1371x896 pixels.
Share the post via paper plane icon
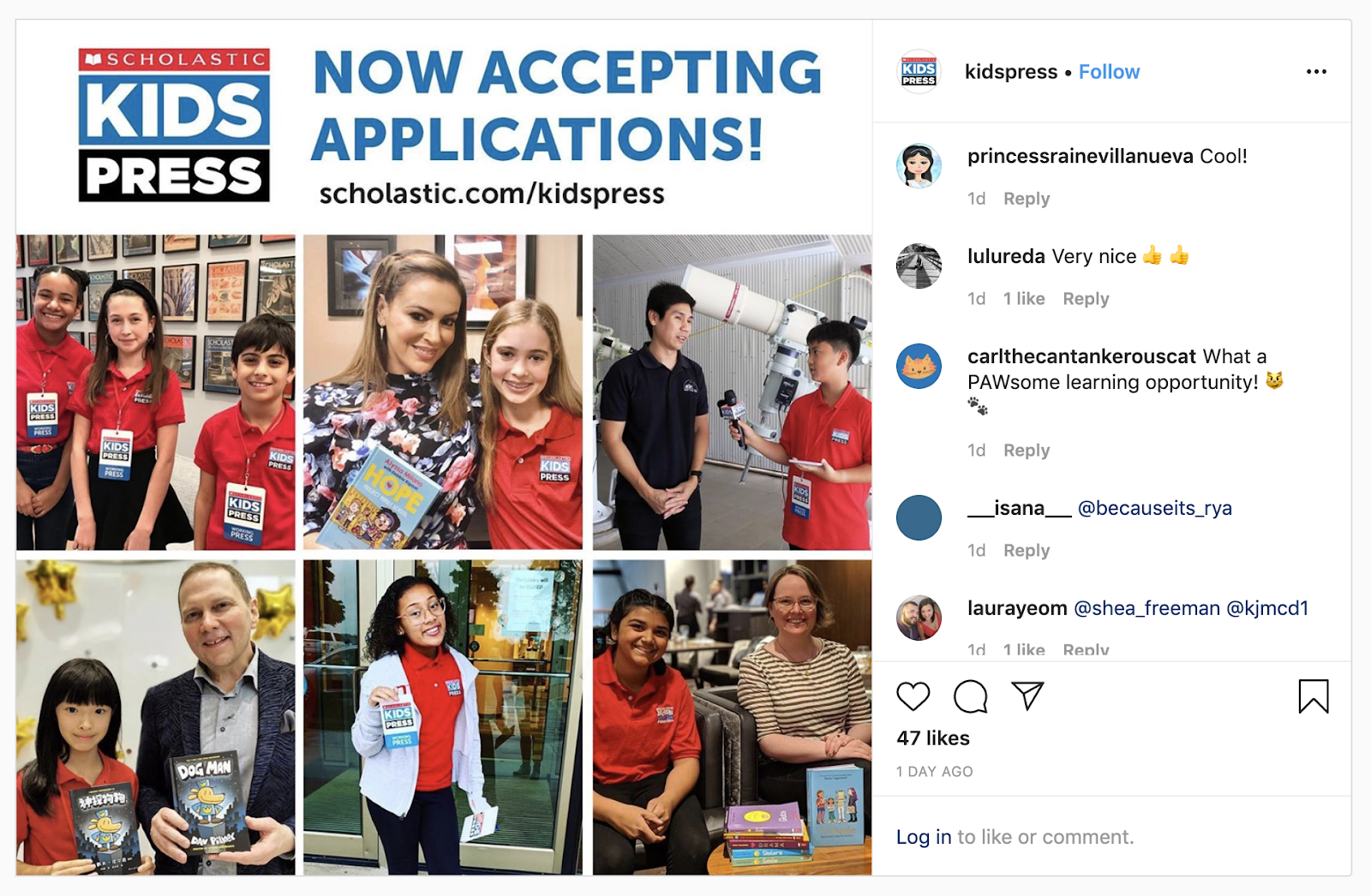(x=1027, y=696)
